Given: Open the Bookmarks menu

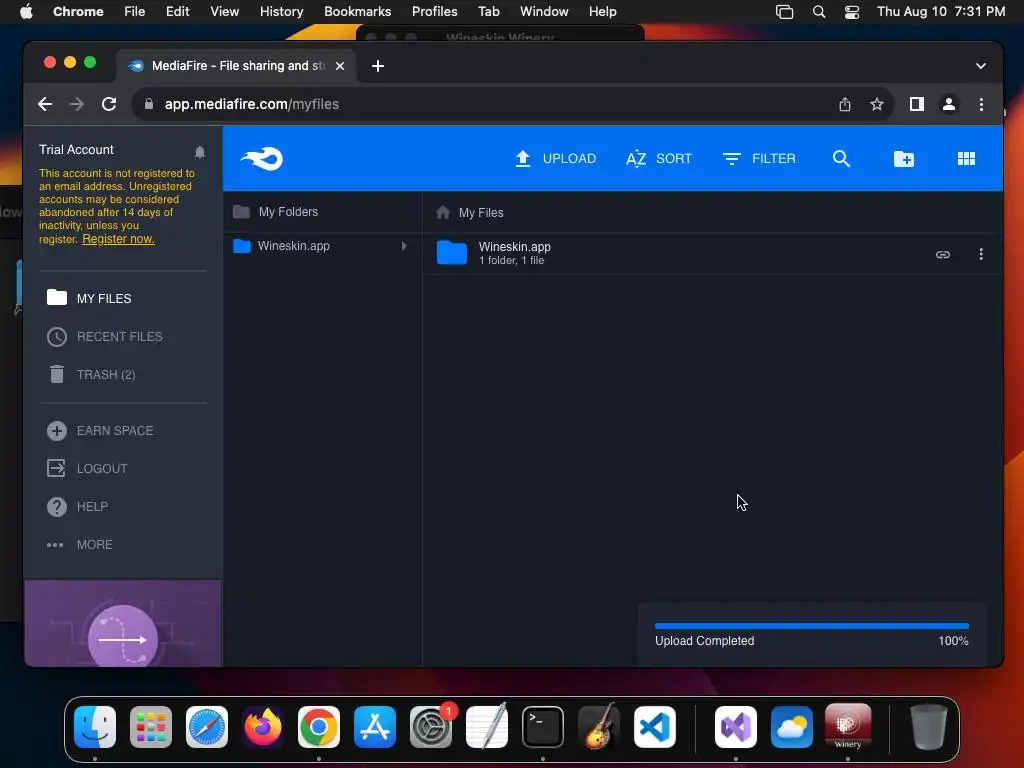Looking at the screenshot, I should click(357, 12).
